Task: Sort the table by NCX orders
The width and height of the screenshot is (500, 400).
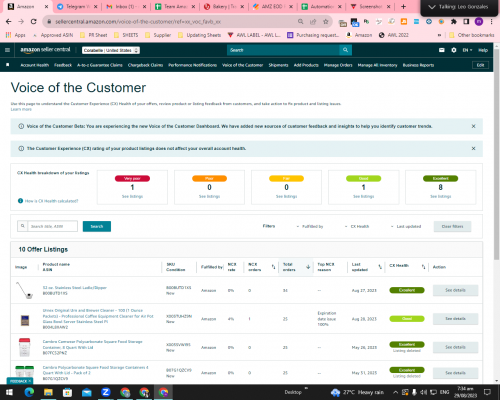Action: pyautogui.click(x=273, y=267)
